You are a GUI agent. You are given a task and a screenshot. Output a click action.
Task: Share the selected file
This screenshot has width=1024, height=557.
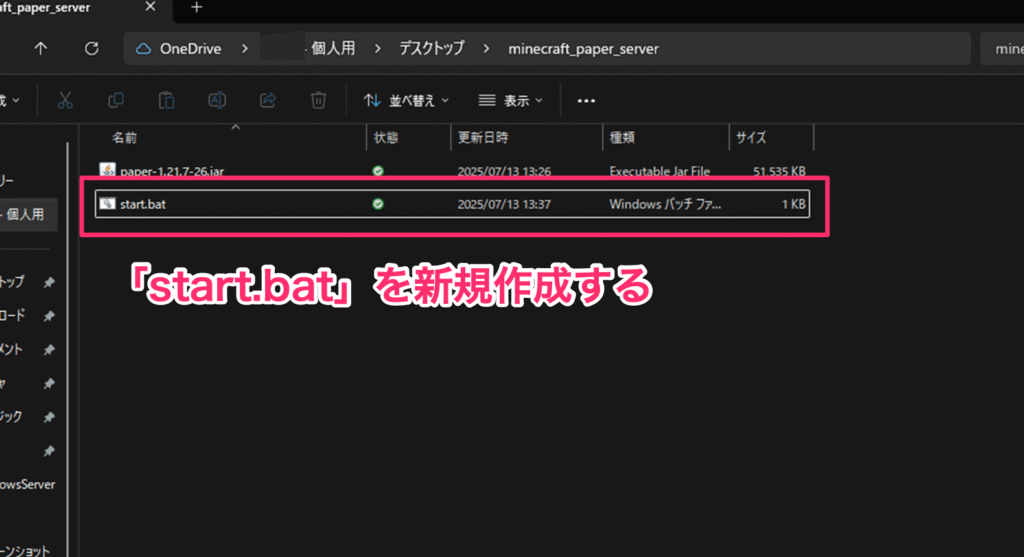[x=268, y=101]
